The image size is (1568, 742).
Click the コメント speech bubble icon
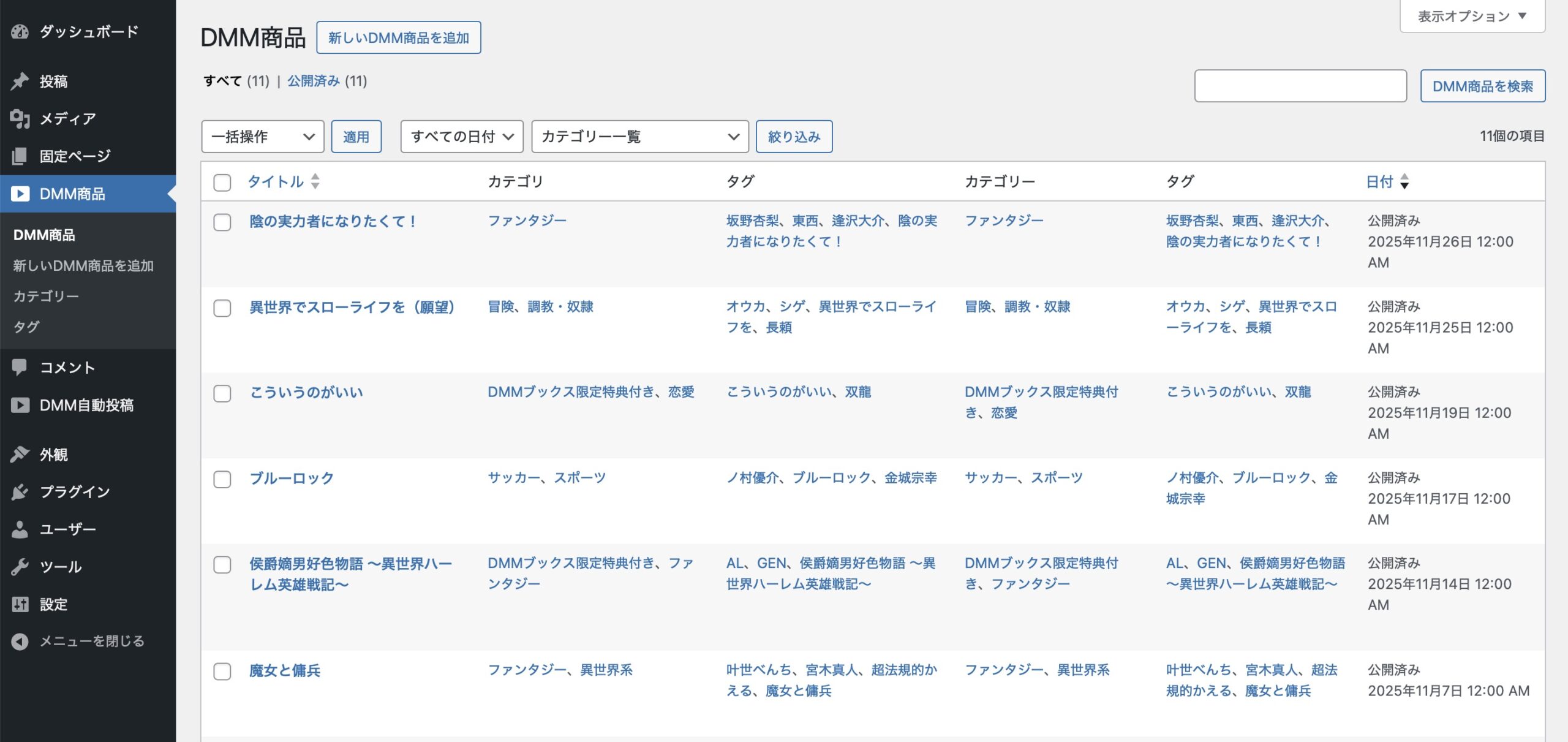point(20,367)
